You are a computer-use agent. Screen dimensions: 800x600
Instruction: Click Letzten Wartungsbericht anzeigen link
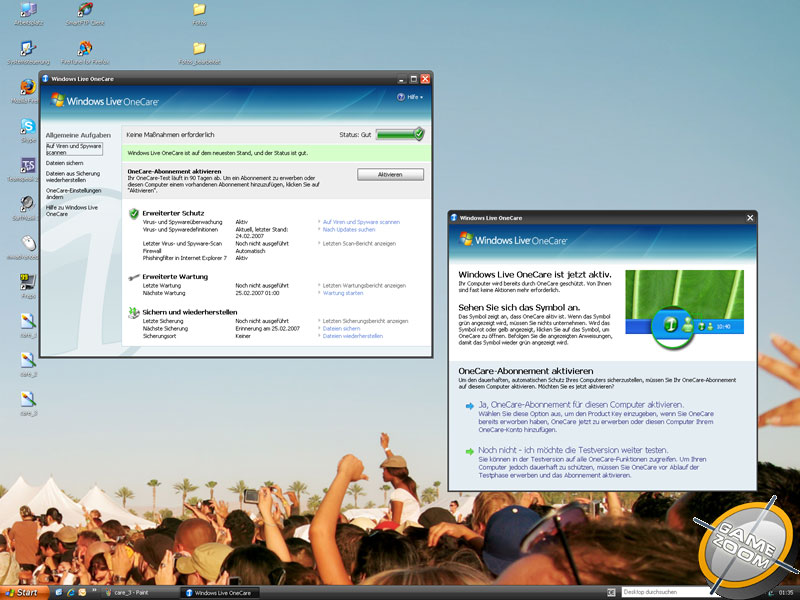pos(364,285)
